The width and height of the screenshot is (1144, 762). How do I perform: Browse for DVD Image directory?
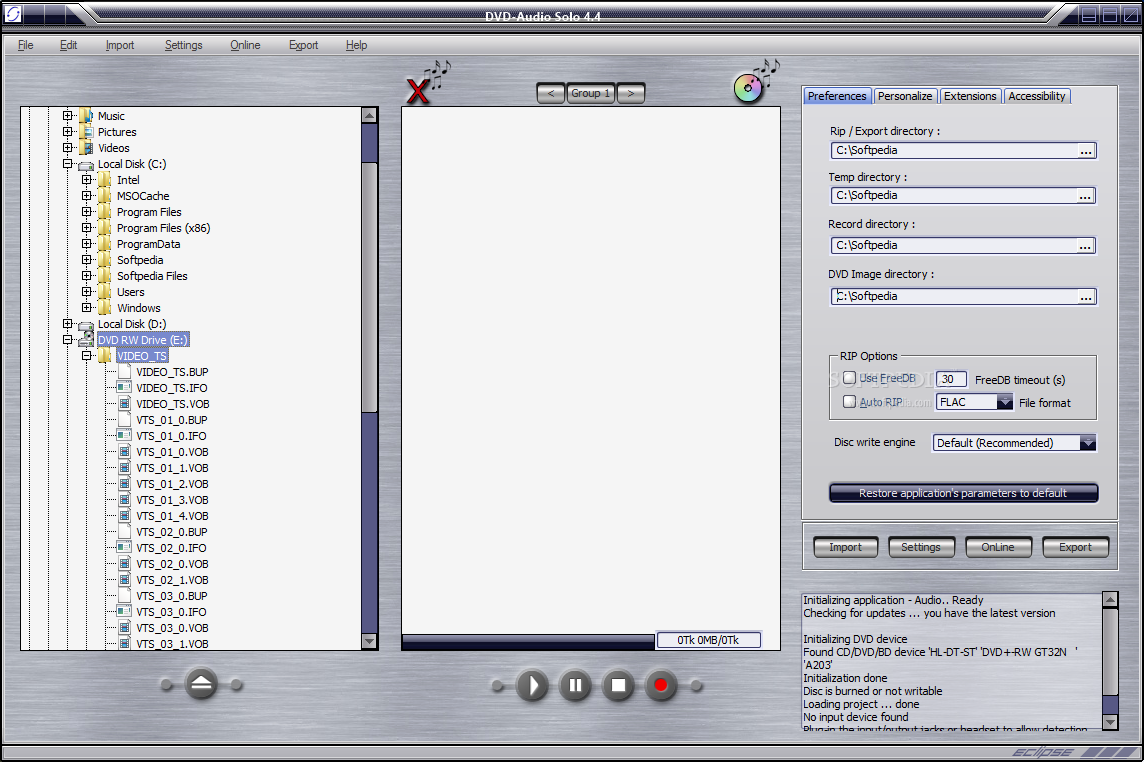click(x=1086, y=297)
